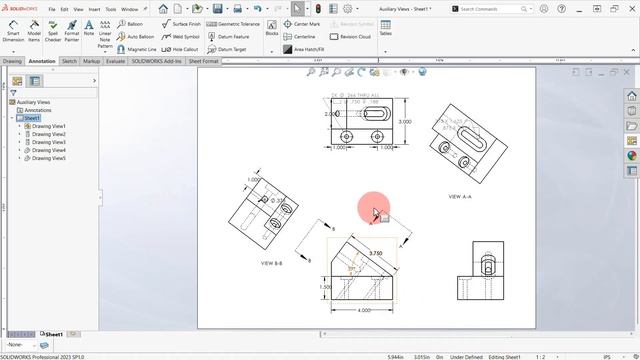This screenshot has height=360, width=640.
Task: Open the Insert menu
Action: pyautogui.click(x=94, y=9)
